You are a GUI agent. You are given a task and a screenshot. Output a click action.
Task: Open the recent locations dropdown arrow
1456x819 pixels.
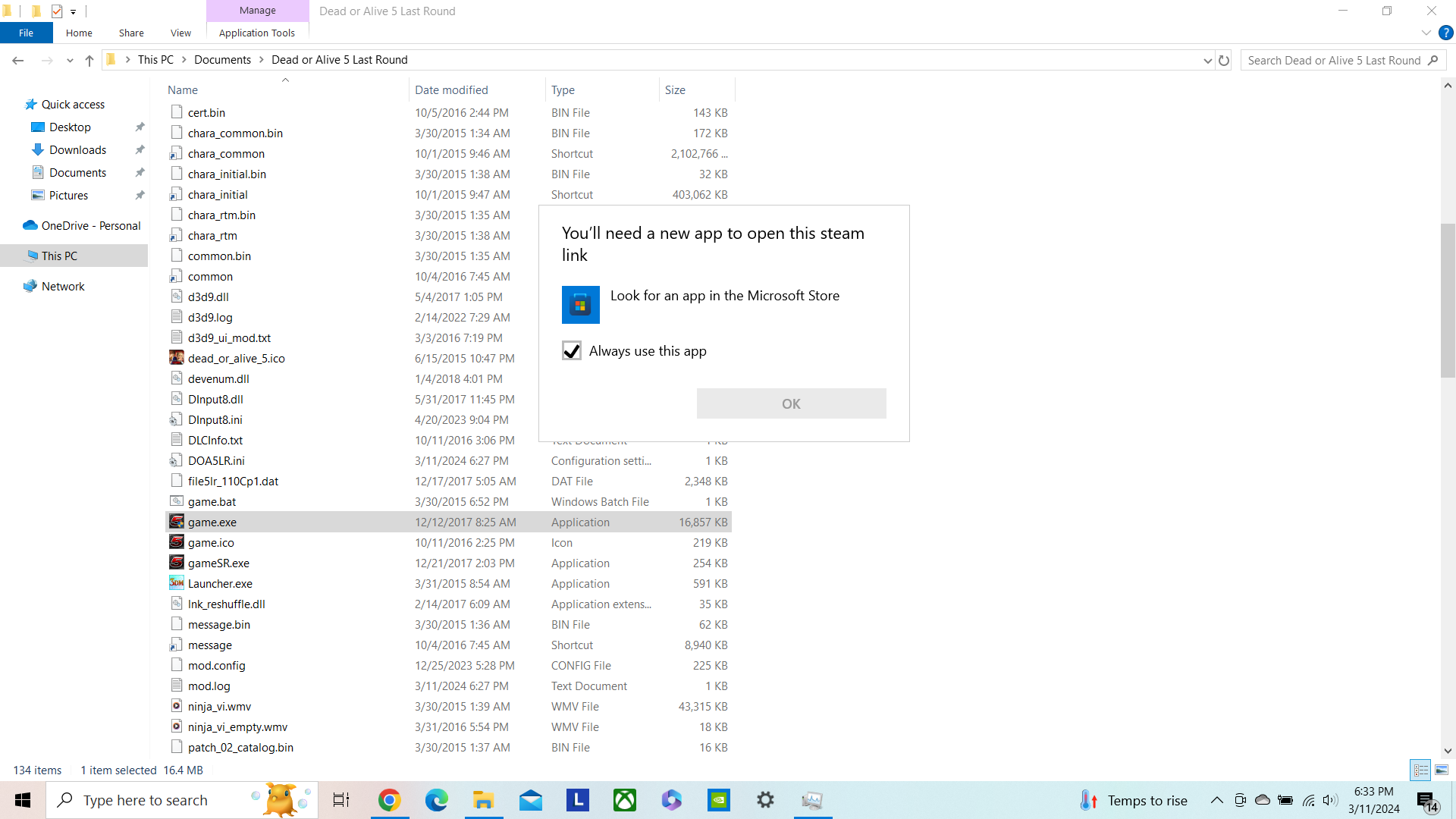tap(70, 61)
